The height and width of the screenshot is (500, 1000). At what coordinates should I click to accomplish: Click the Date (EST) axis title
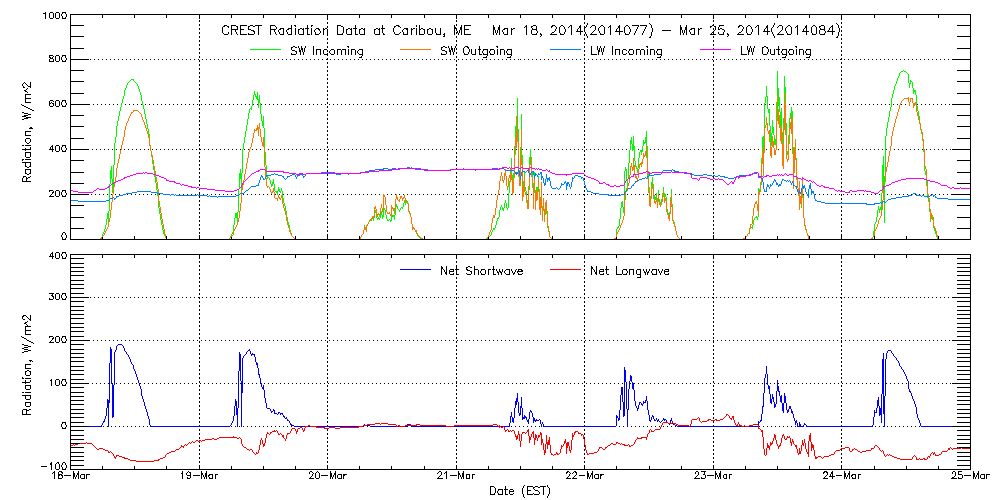tap(521, 491)
